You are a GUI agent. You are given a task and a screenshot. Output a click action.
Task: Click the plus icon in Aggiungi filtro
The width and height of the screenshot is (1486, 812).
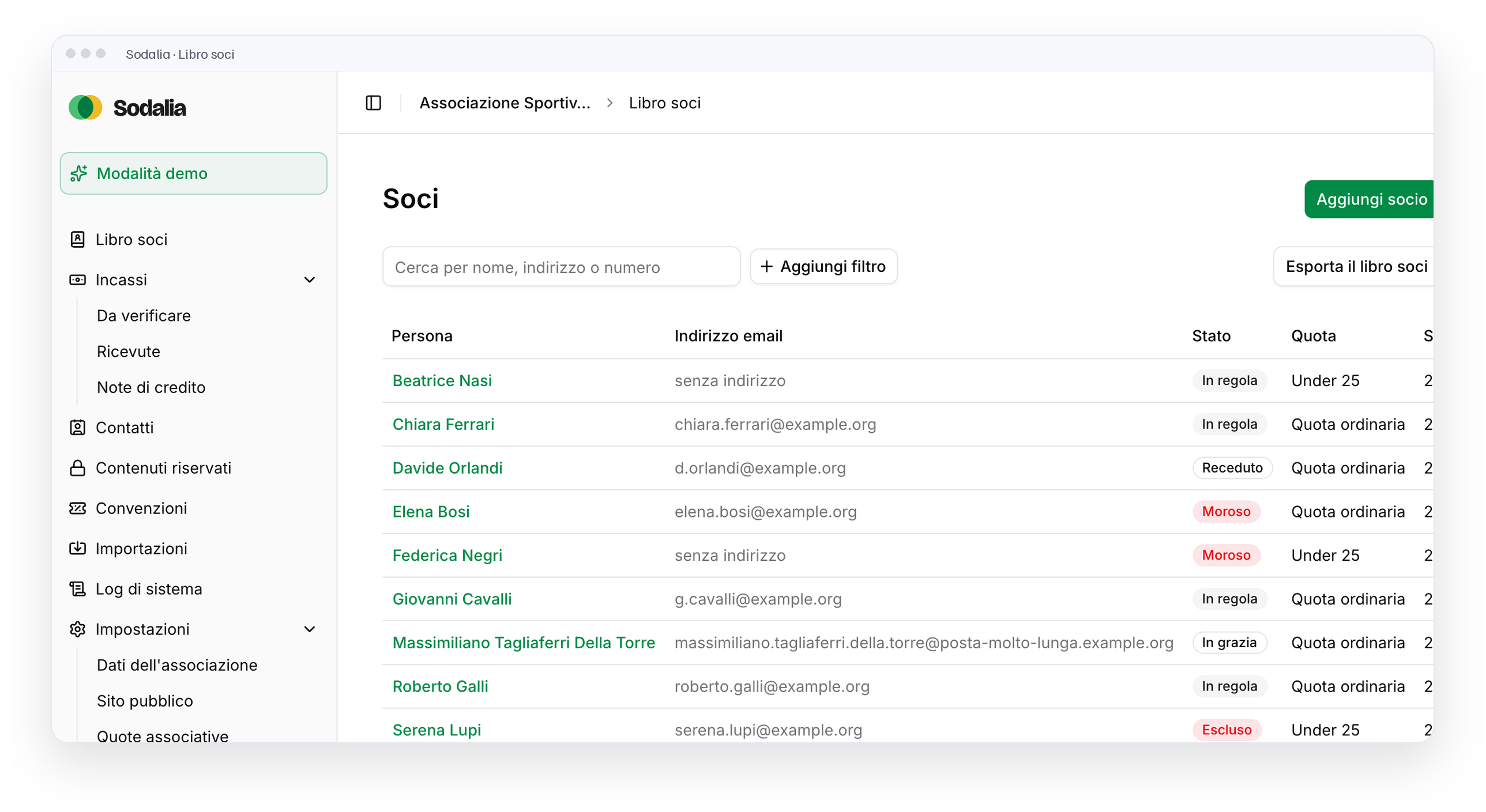click(766, 266)
